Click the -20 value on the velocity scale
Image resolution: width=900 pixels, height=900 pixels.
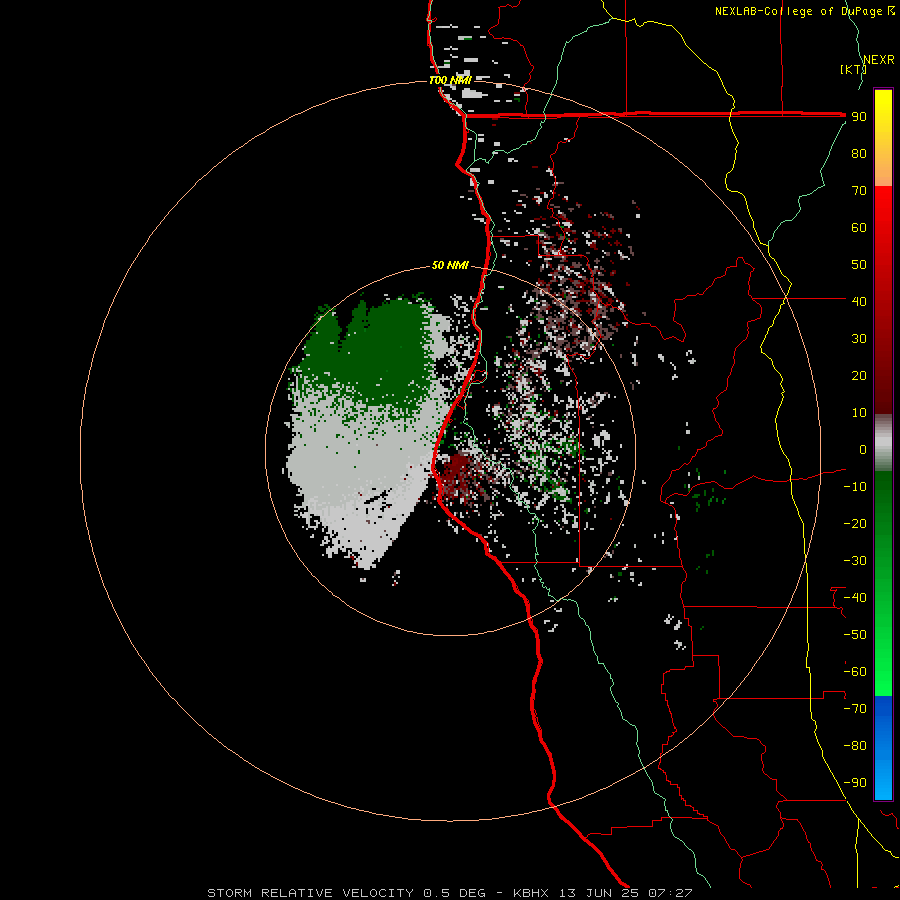pos(855,523)
